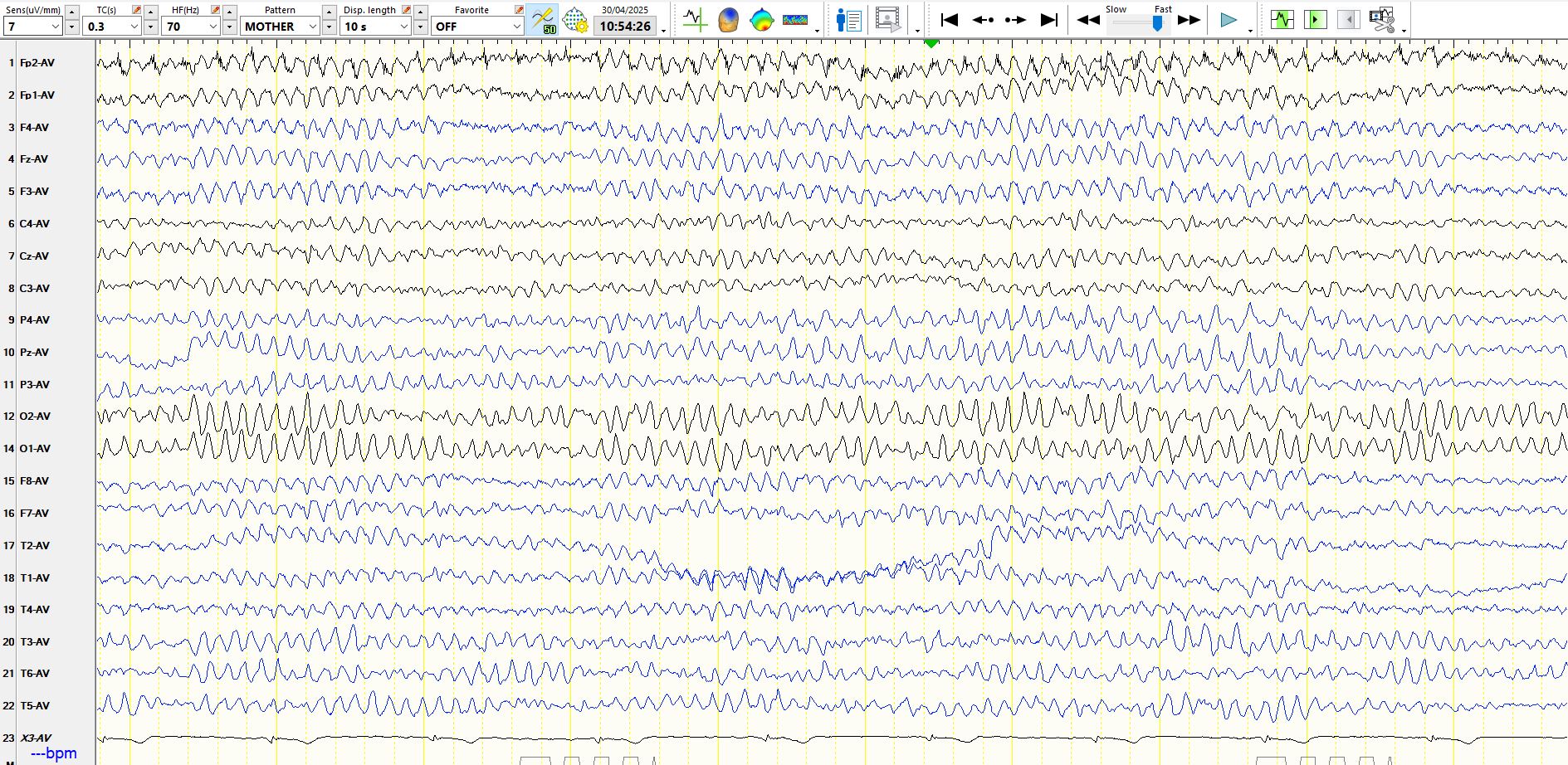The width and height of the screenshot is (1568, 765).
Task: Jump to the beginning of the recording
Action: point(950,20)
